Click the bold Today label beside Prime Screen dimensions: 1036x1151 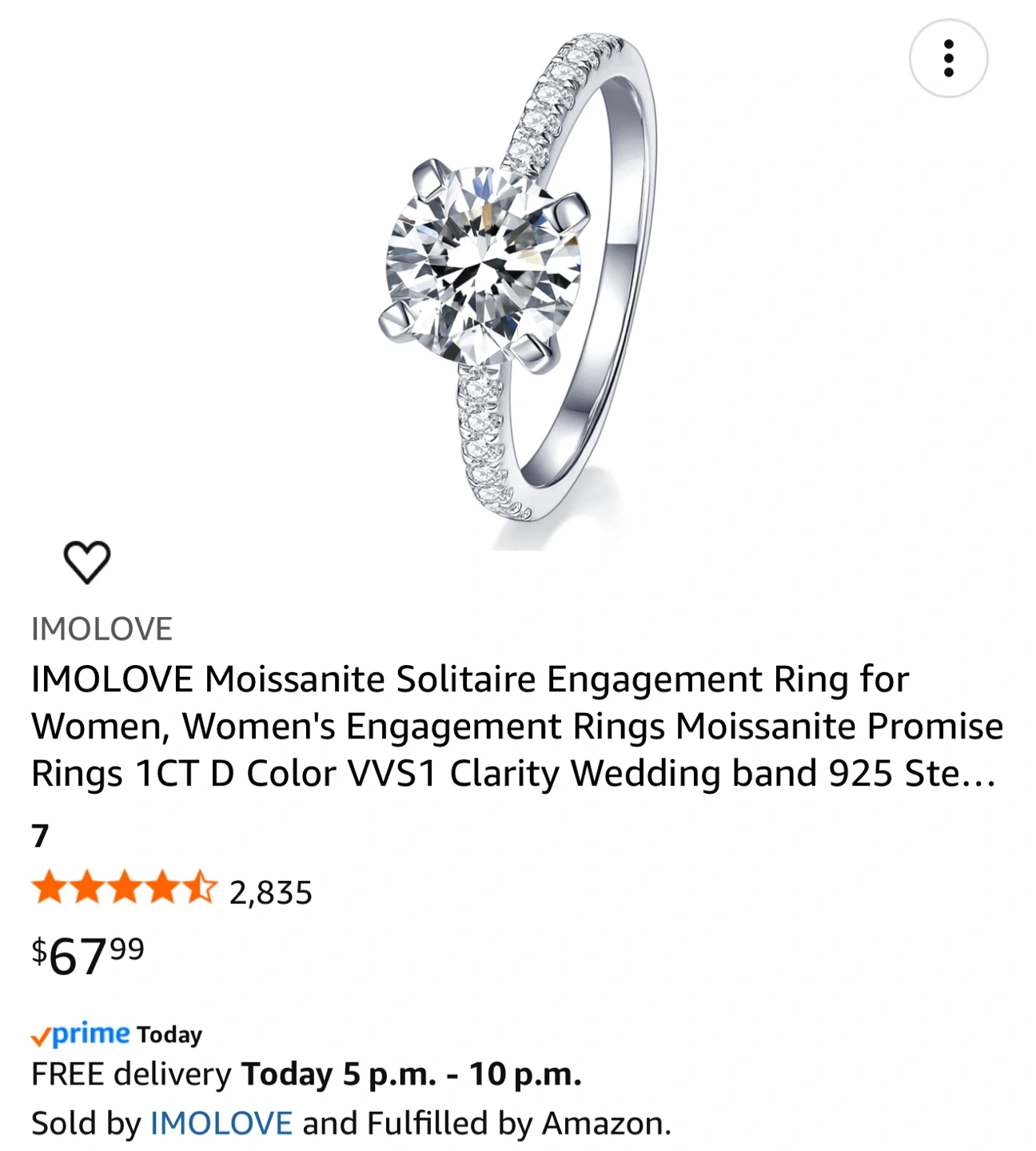coord(169,1035)
